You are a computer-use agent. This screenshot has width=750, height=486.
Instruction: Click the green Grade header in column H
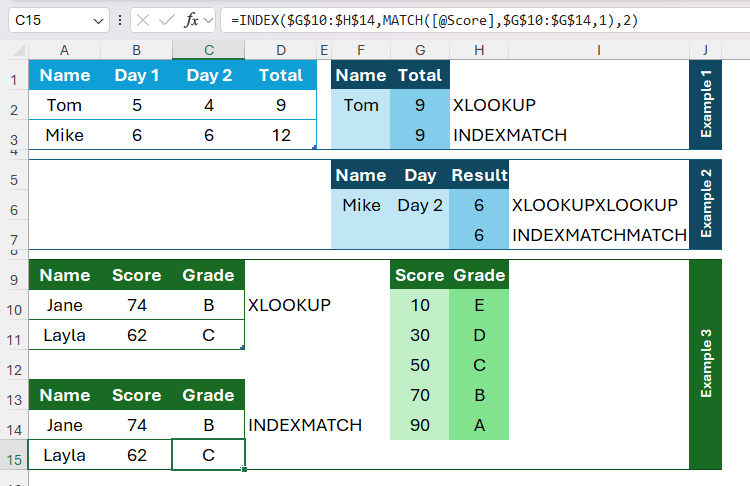click(x=479, y=275)
